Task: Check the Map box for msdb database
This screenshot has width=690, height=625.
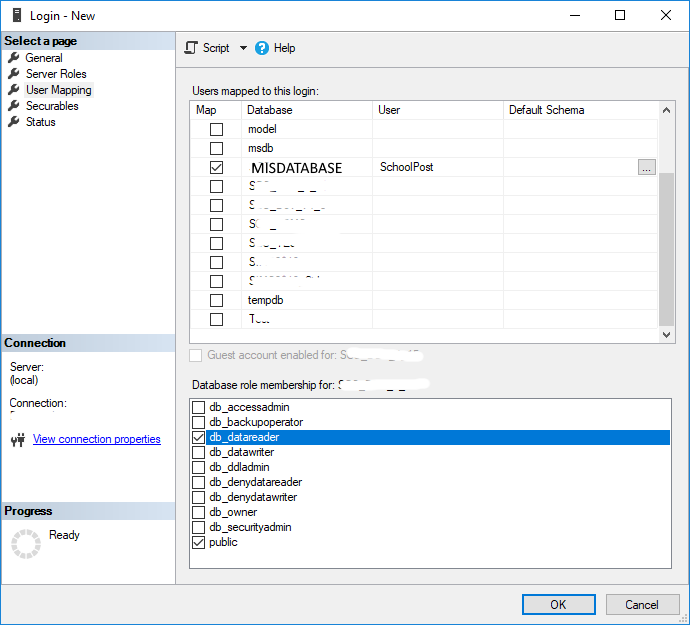Action: pos(216,148)
